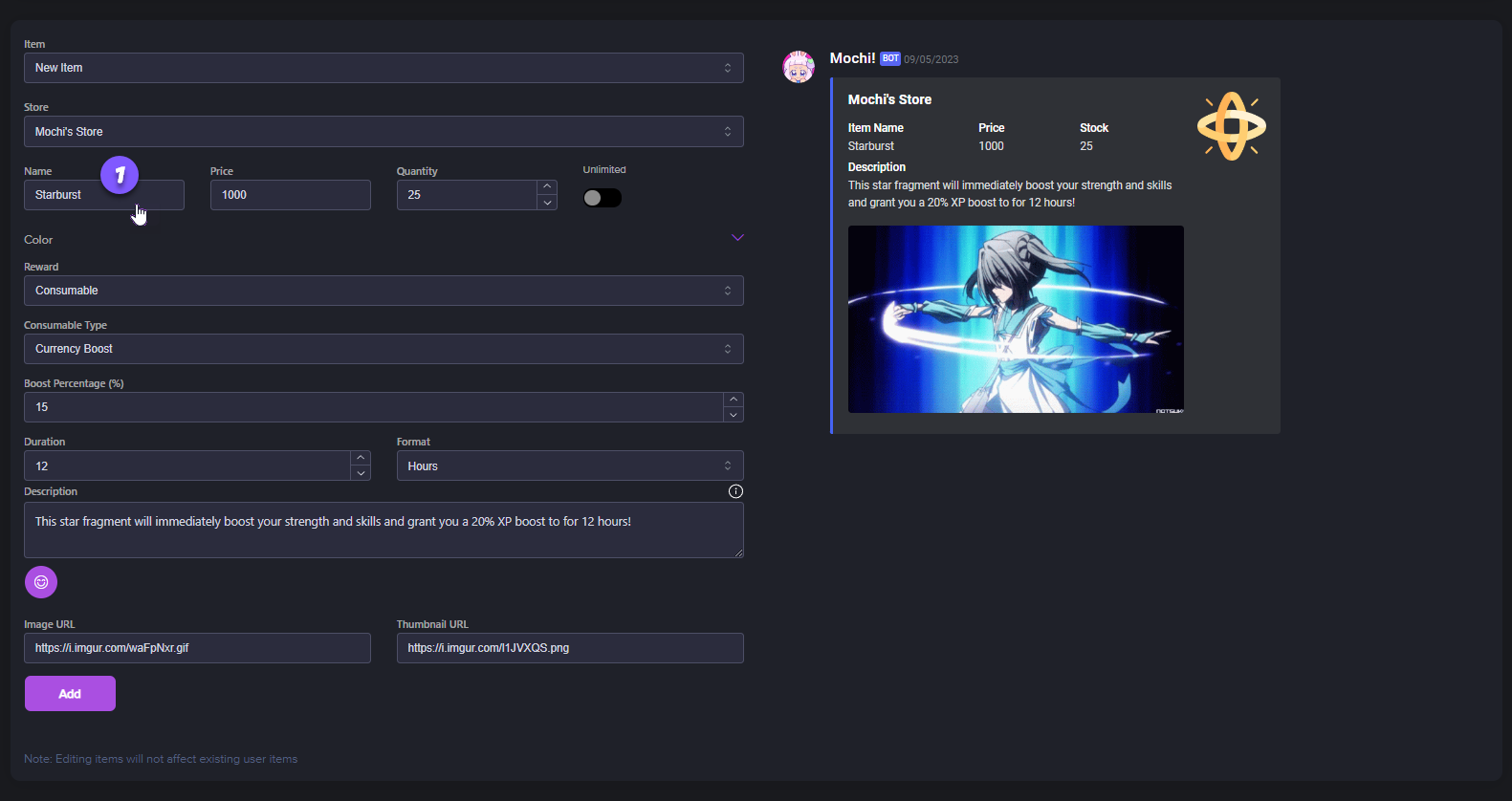Decrease the Boost Percentage value
Image resolution: width=1512 pixels, height=801 pixels.
point(734,415)
